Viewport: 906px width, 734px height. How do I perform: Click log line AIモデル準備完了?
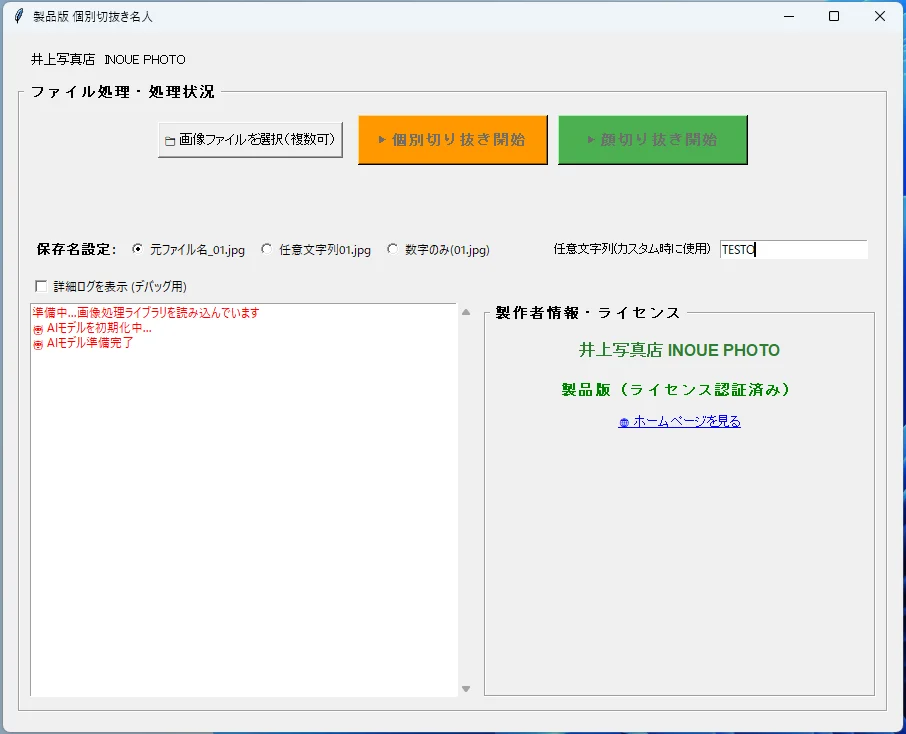(x=83, y=343)
